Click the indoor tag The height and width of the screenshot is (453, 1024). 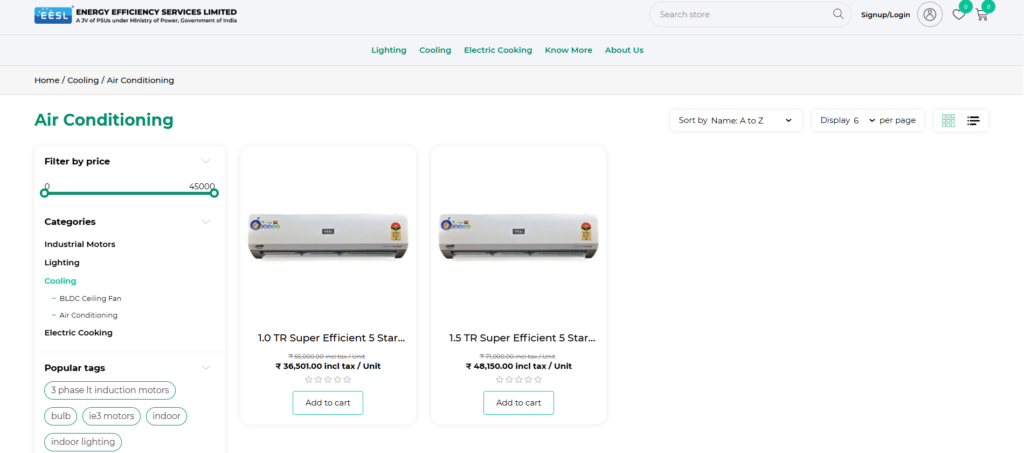(167, 416)
